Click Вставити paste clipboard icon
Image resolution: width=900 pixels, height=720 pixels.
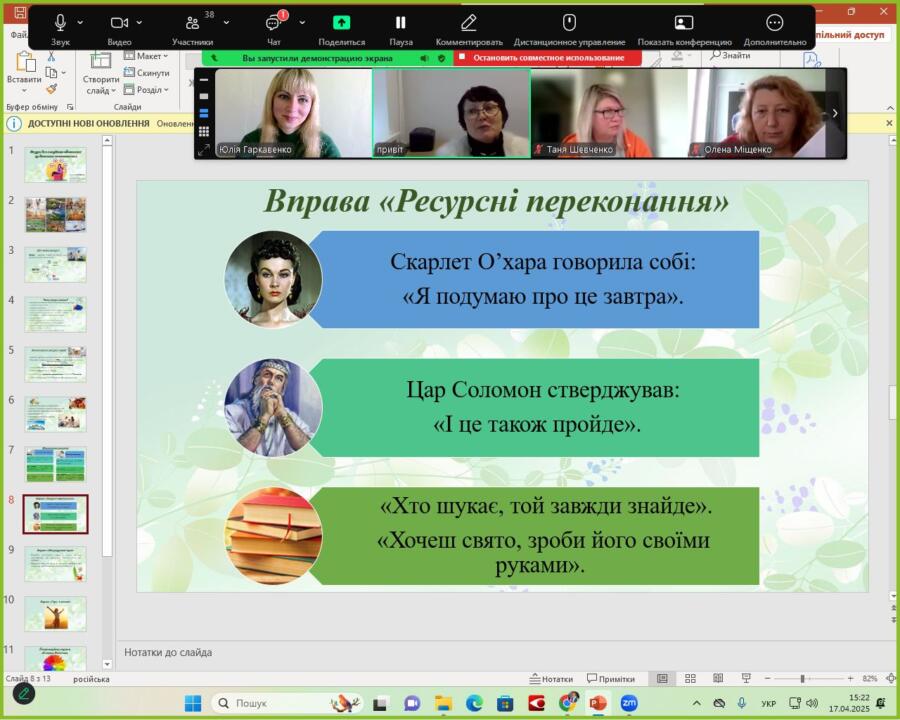coord(24,63)
